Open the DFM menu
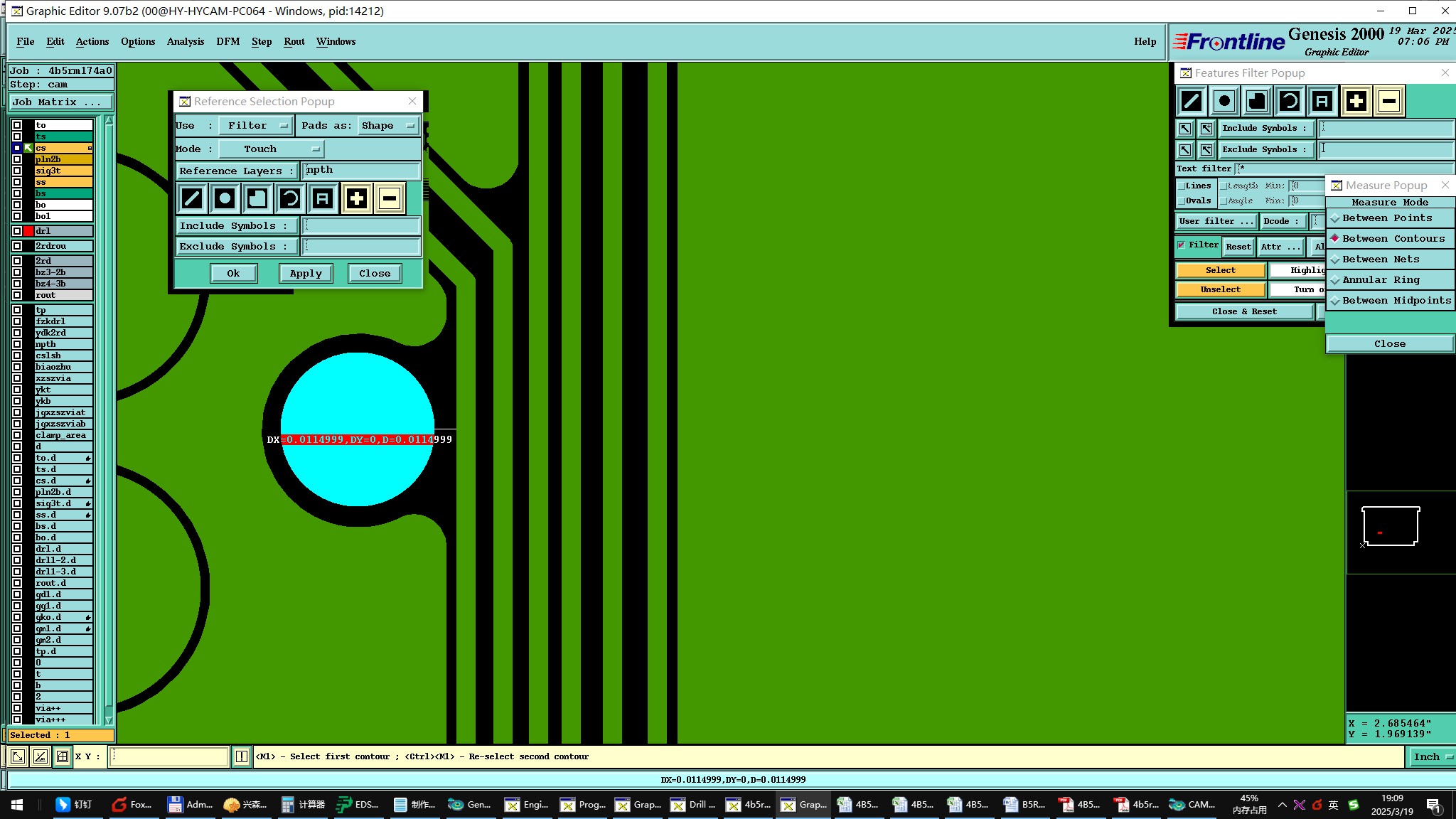 pyautogui.click(x=227, y=41)
